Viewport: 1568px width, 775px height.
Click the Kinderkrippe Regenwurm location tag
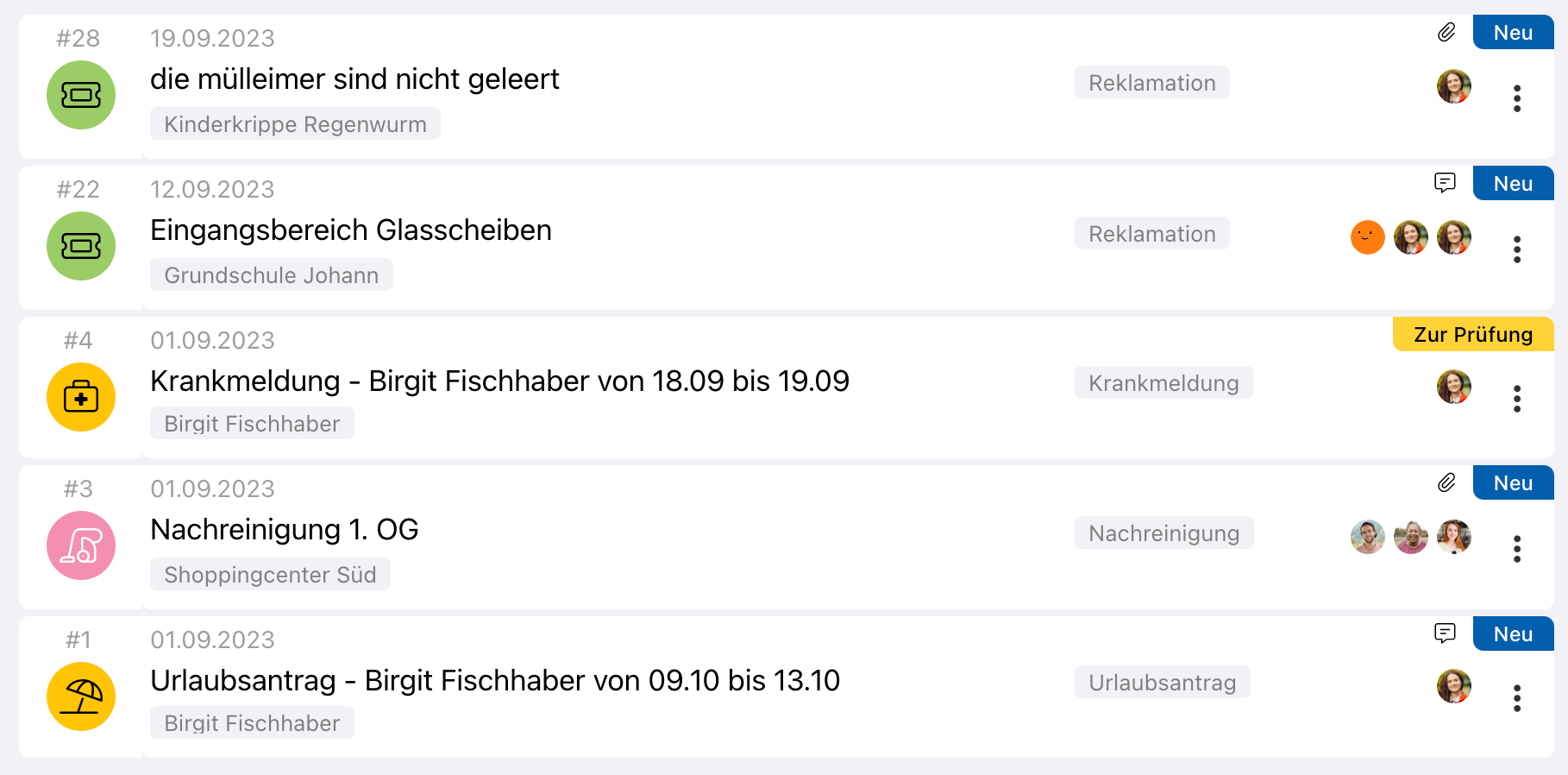[295, 124]
